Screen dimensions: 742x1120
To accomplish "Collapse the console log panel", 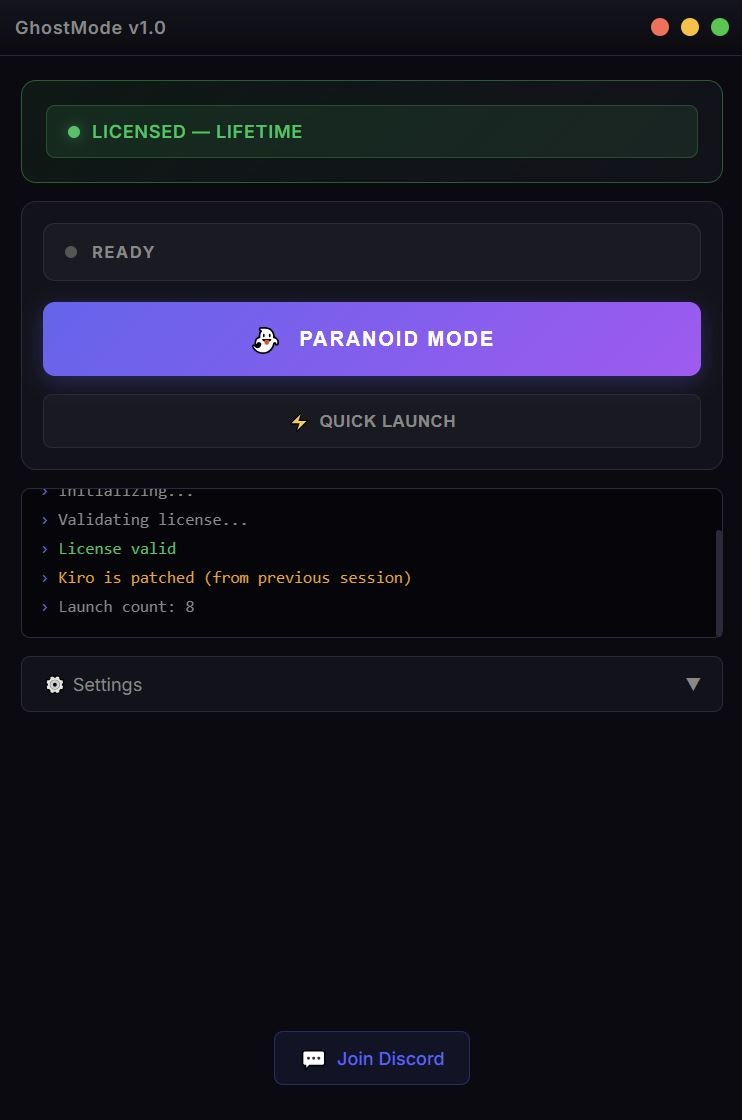I will coord(371,562).
